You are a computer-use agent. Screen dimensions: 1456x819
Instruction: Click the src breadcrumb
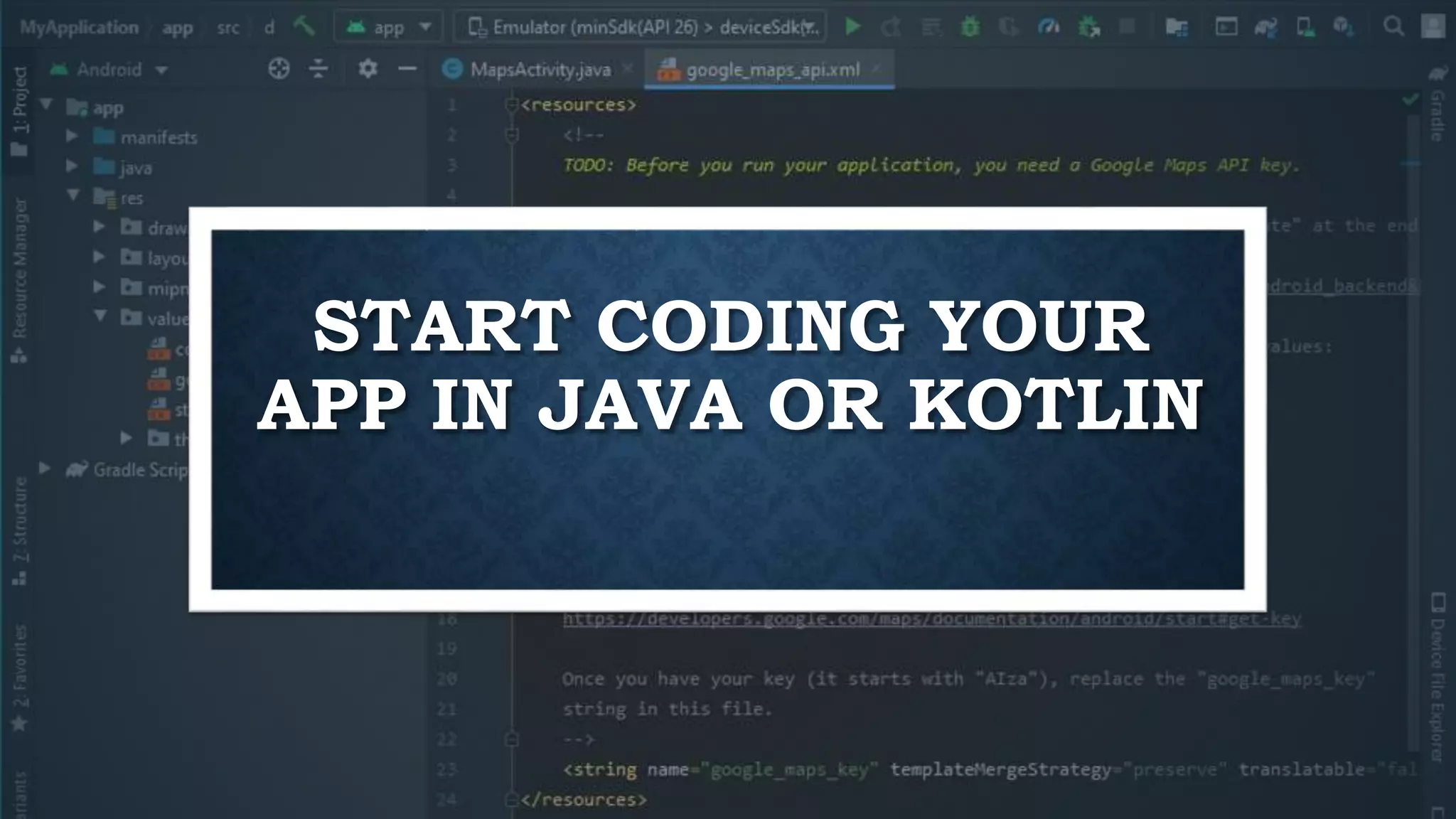click(228, 28)
